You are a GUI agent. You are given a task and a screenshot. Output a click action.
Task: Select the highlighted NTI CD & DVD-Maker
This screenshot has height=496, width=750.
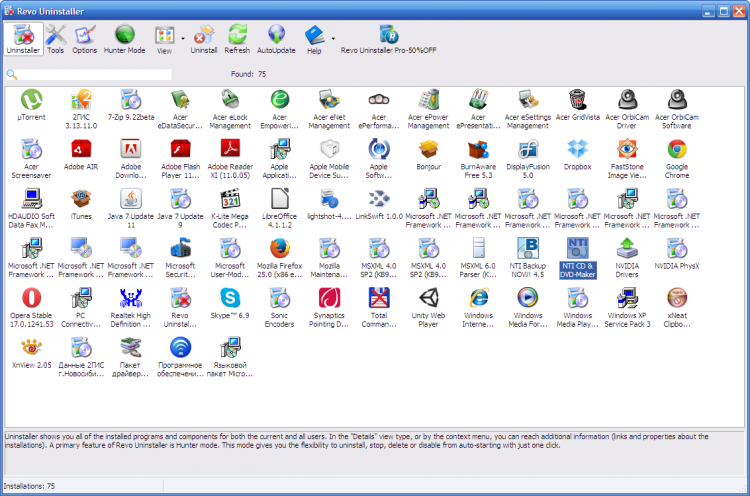(578, 258)
